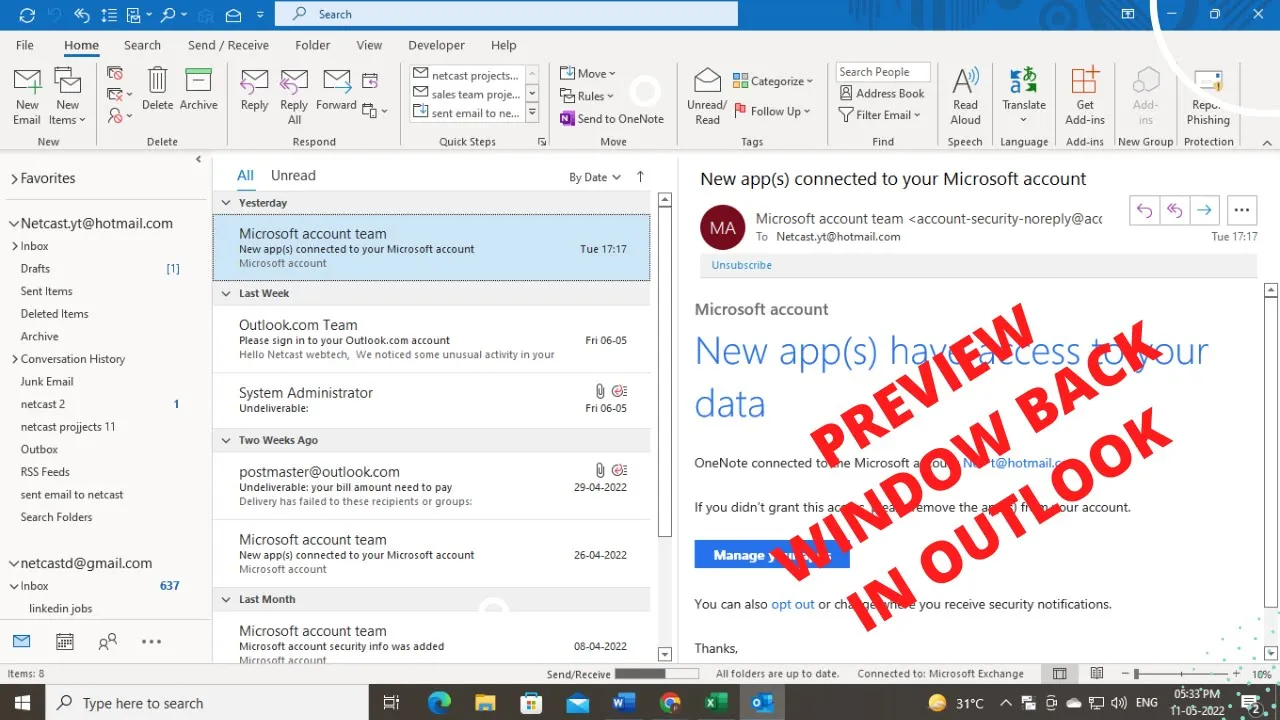Switch to Reading view in status bar

click(x=1097, y=674)
